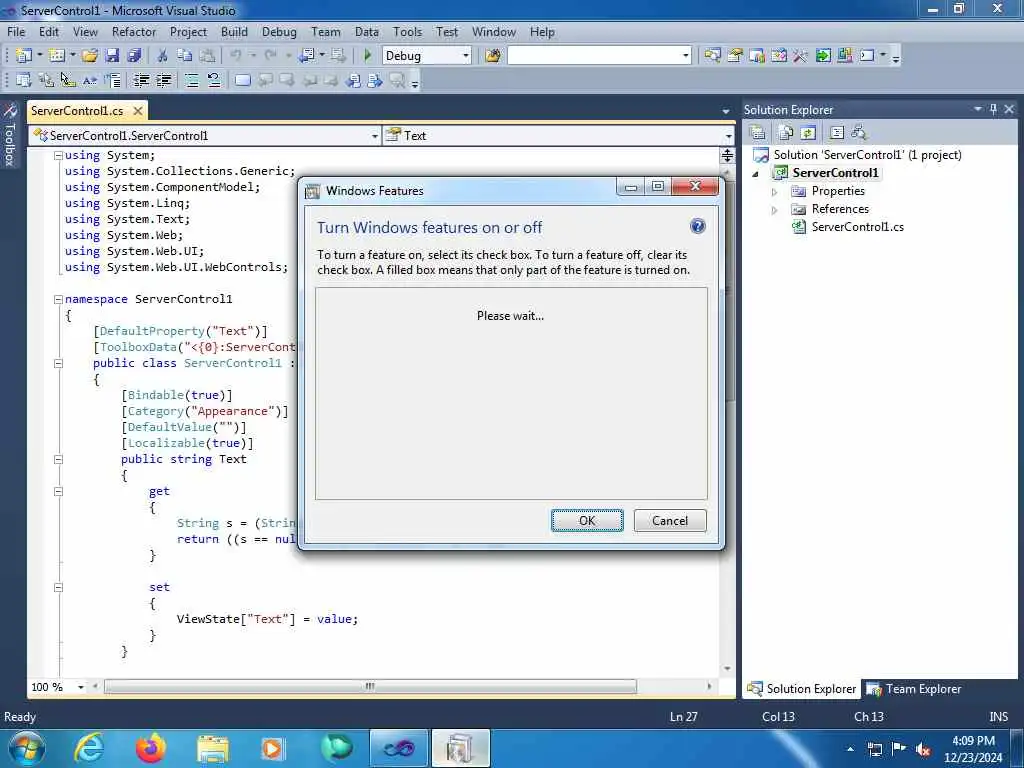Save the file with the floppy disk icon

click(x=112, y=56)
